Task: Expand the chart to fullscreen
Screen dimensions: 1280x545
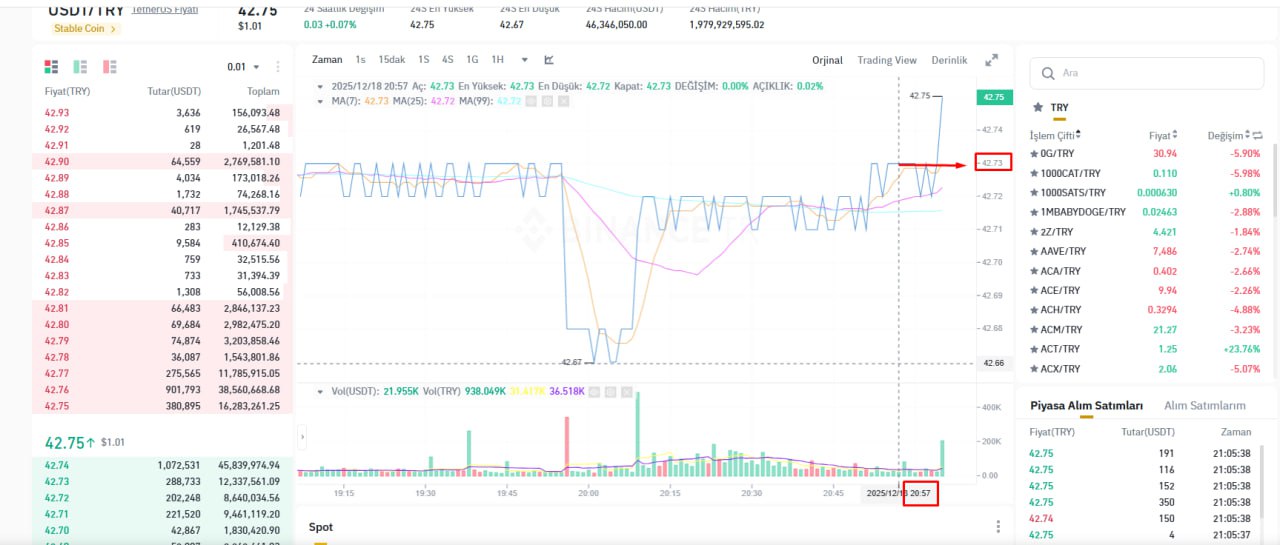Action: [x=991, y=60]
